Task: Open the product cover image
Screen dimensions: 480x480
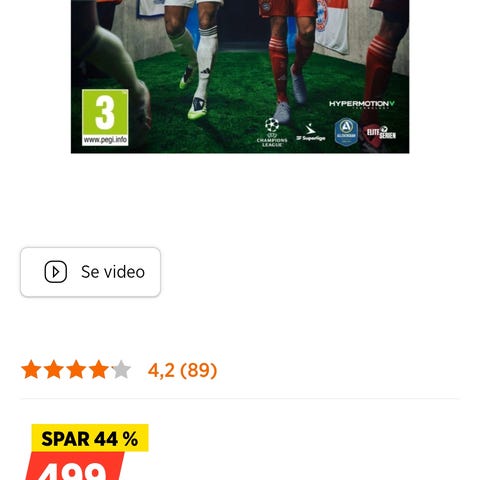Action: (240, 76)
